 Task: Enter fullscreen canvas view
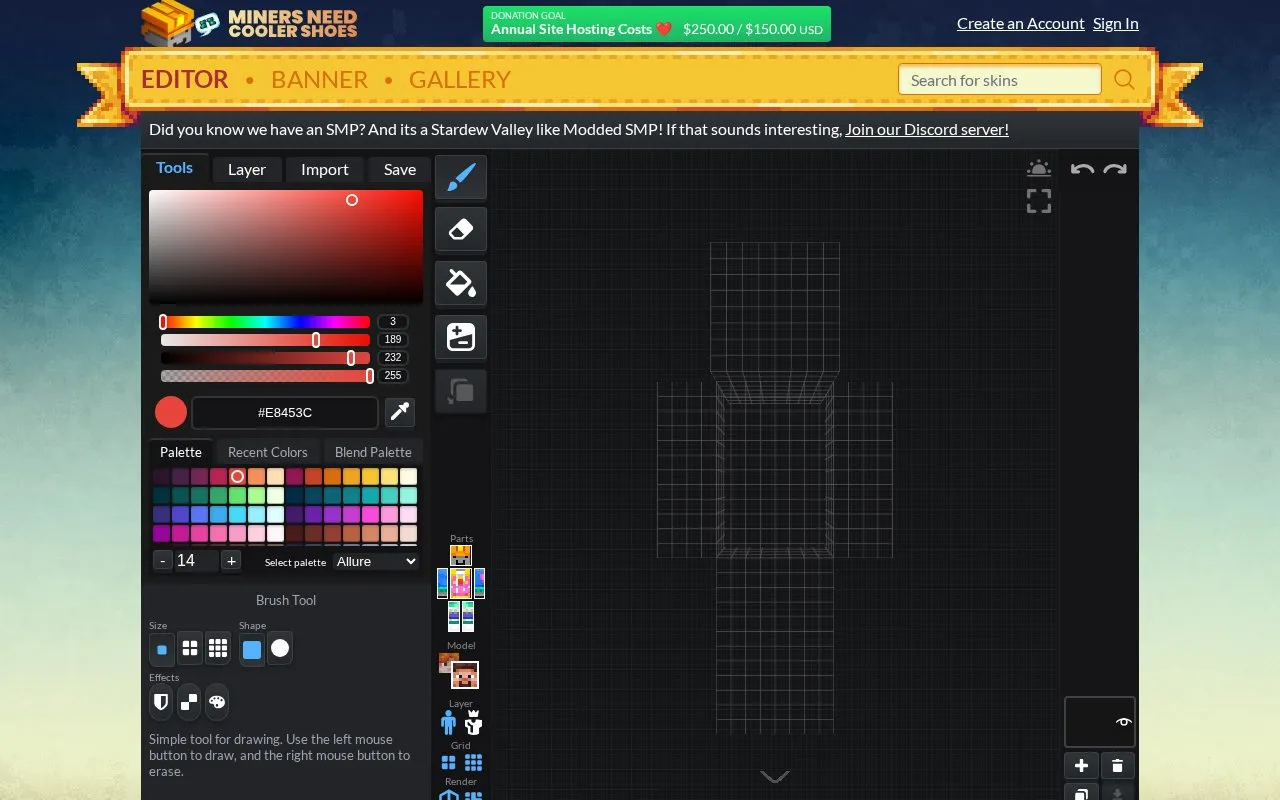(1039, 201)
